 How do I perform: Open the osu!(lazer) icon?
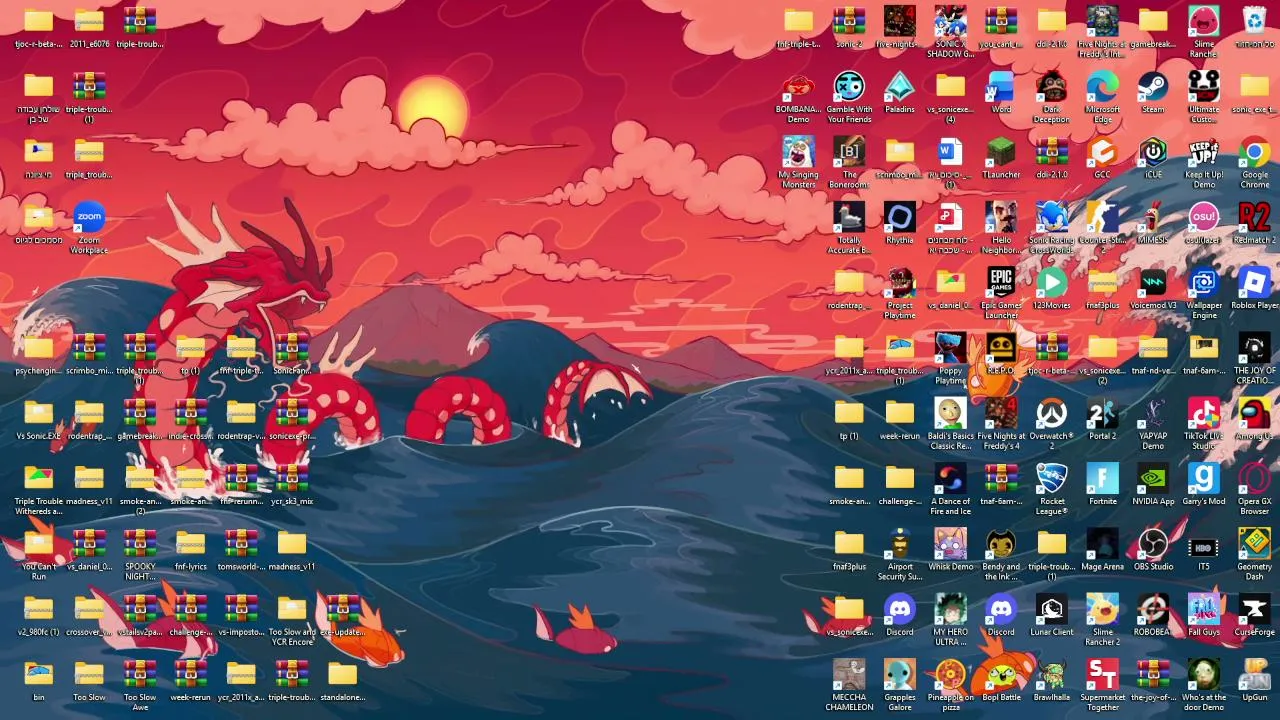coord(1203,218)
